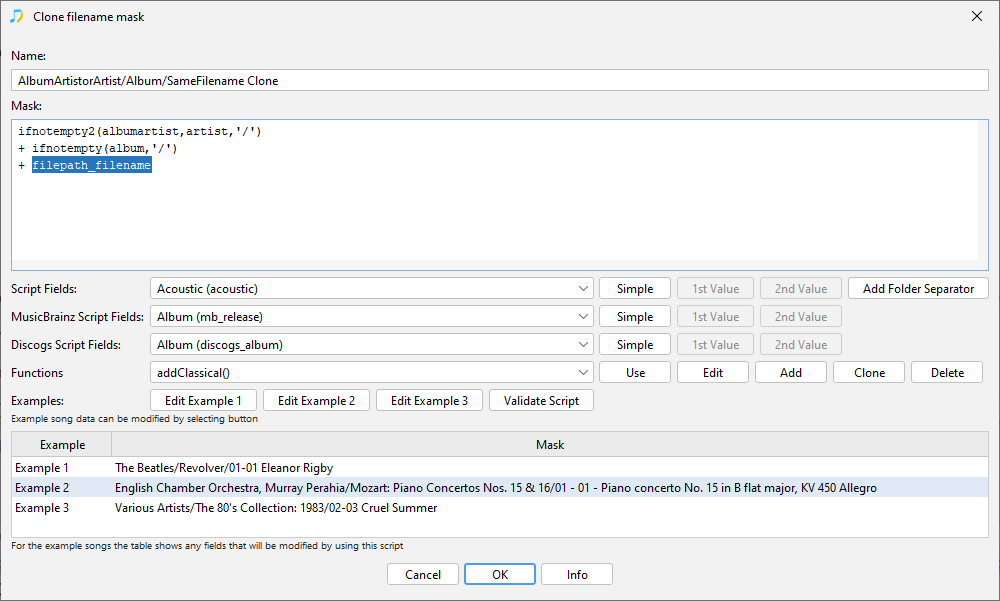Image resolution: width=1000 pixels, height=601 pixels.
Task: Click the Clone function button
Action: 869,373
